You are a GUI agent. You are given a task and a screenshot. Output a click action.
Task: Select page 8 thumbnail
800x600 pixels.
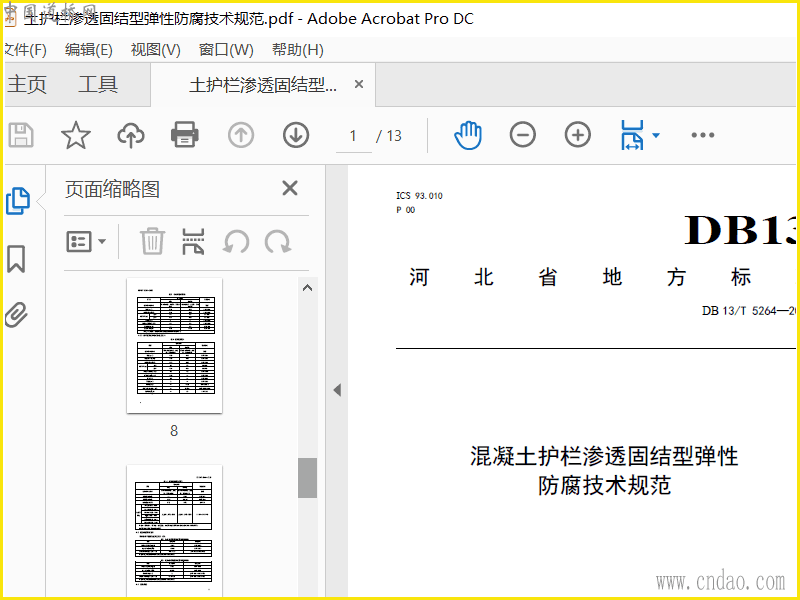click(174, 345)
